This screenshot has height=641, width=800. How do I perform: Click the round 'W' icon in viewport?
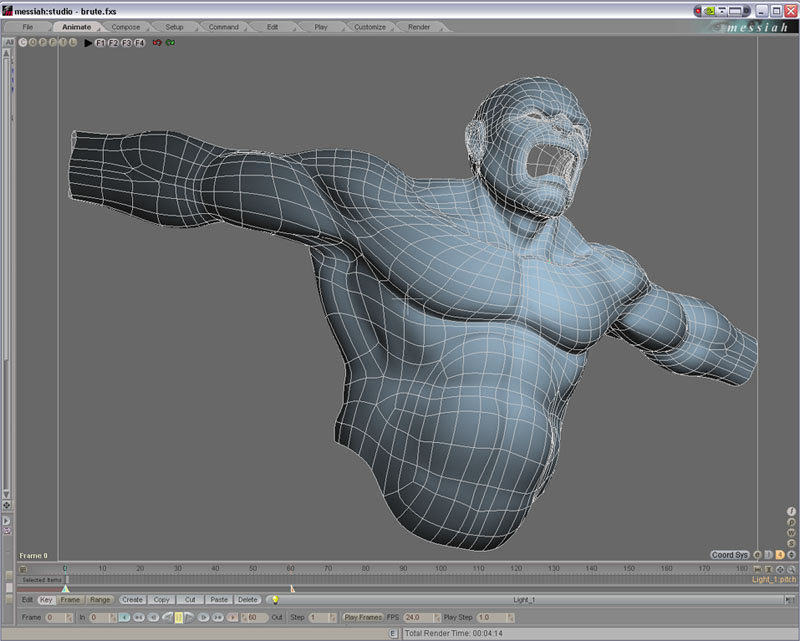point(792,532)
